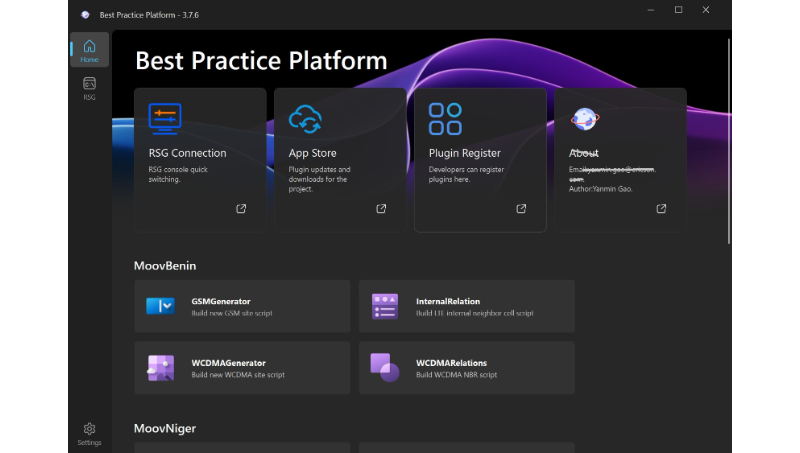Image resolution: width=800 pixels, height=453 pixels.
Task: Launch GSMGenerator plugin by its name
Action: (221, 301)
